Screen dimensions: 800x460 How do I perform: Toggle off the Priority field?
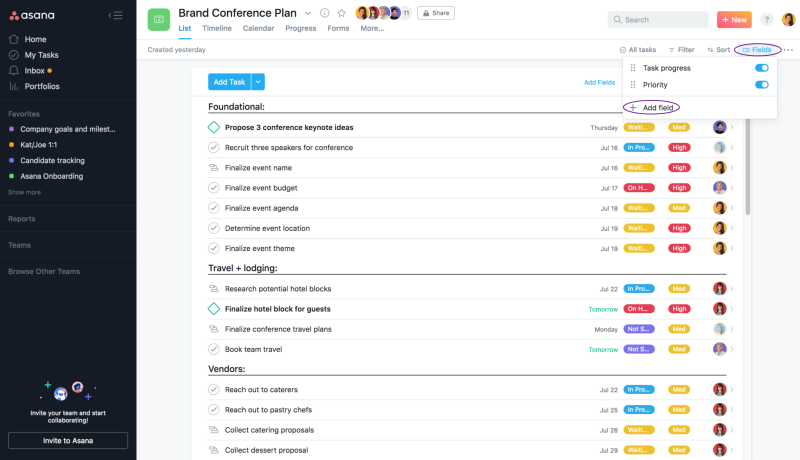coord(762,85)
